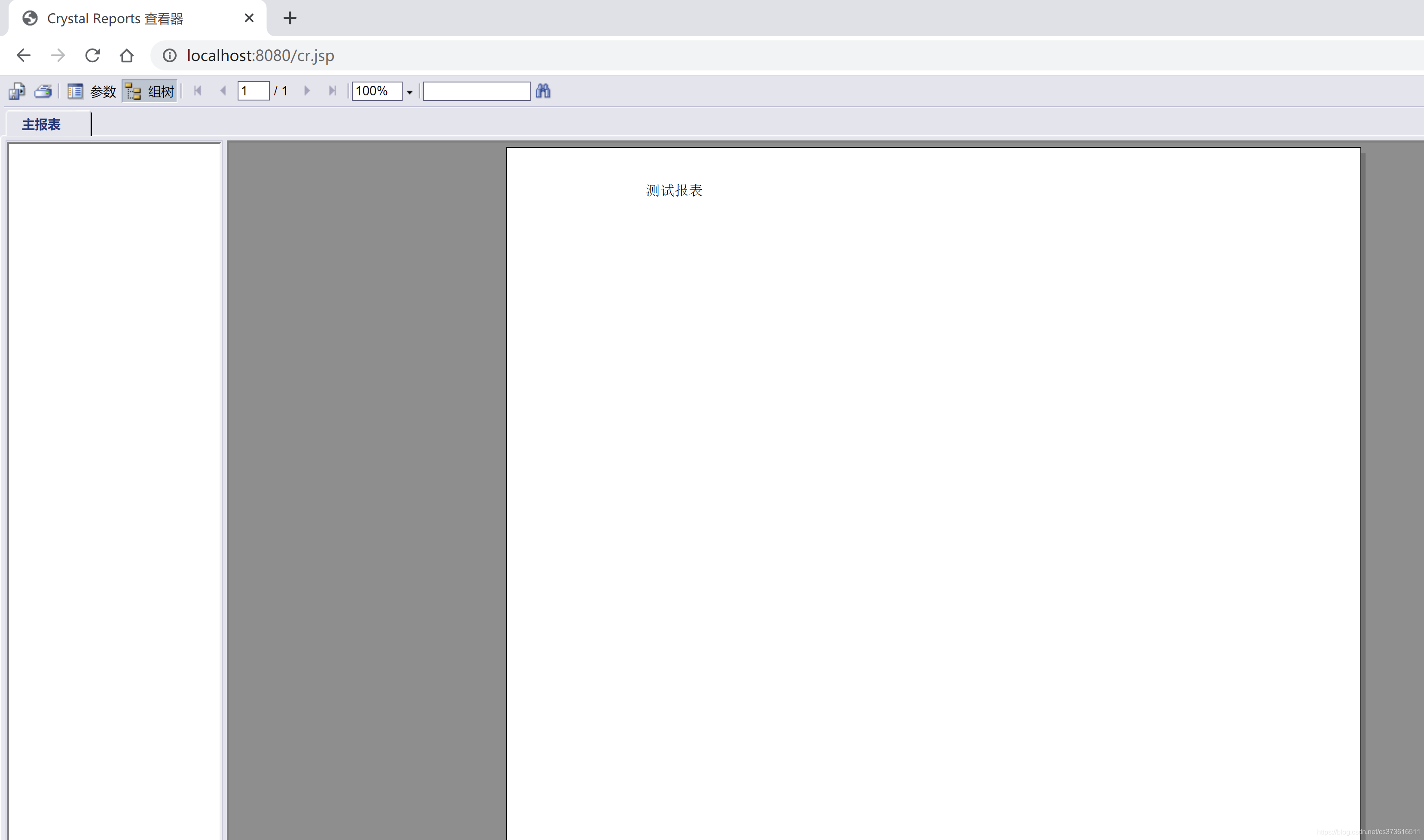1424x840 pixels.
Task: Go to last page arrow
Action: tap(332, 91)
